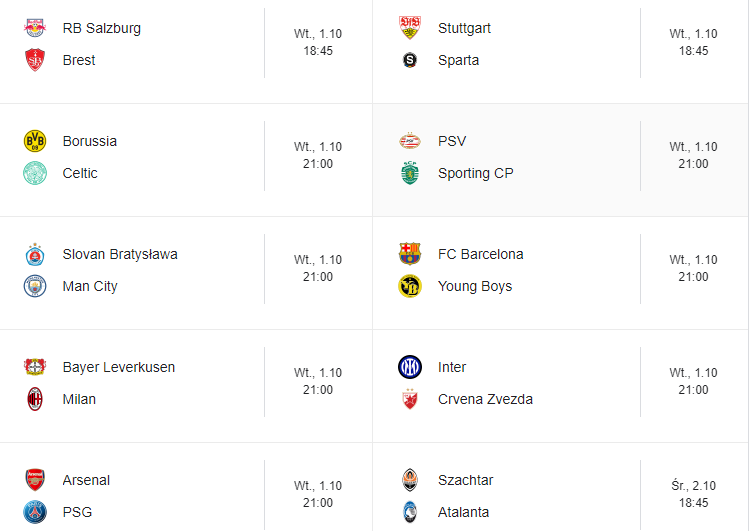
Task: Click the Atalanta team name
Action: click(x=463, y=512)
